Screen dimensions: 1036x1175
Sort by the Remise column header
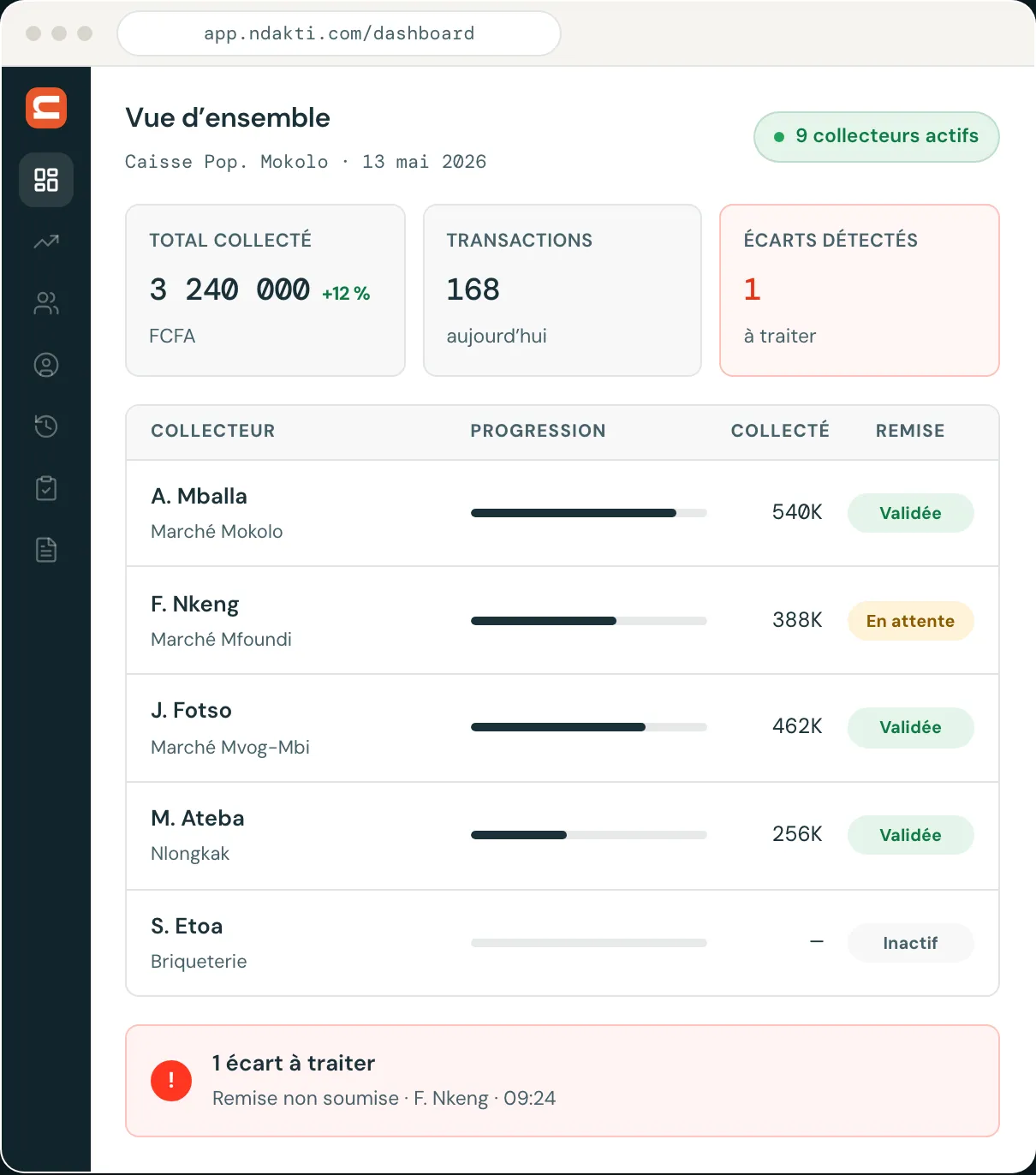[x=910, y=431]
